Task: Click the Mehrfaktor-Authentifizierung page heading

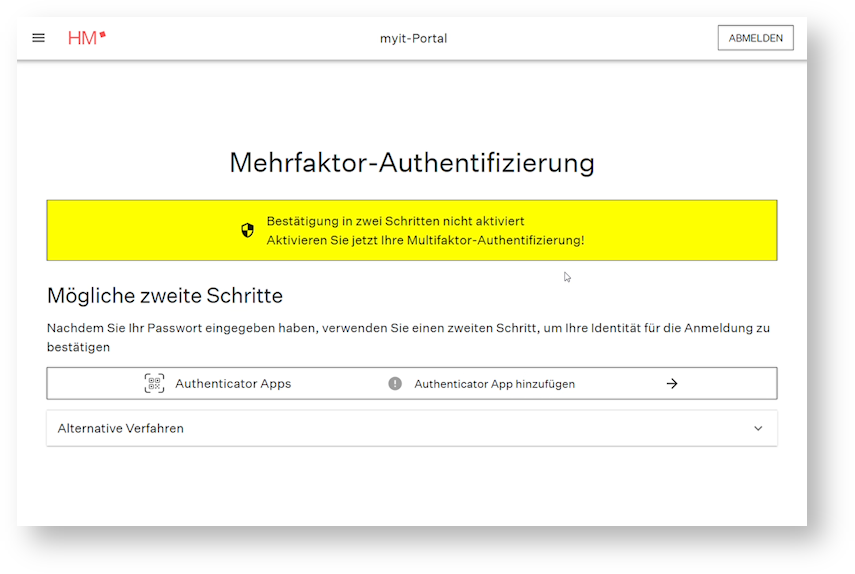Action: [x=412, y=162]
